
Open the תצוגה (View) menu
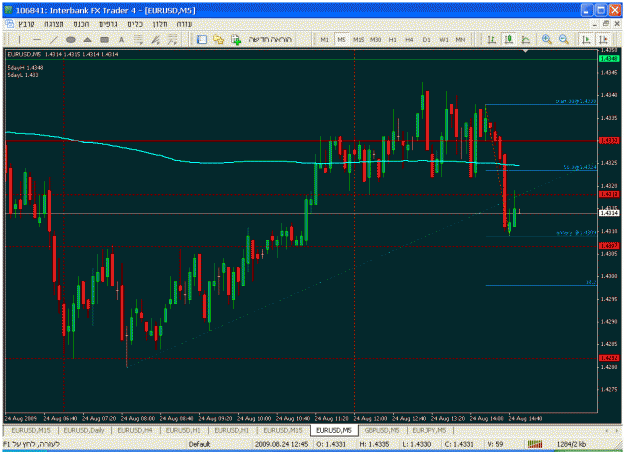pyautogui.click(x=54, y=24)
